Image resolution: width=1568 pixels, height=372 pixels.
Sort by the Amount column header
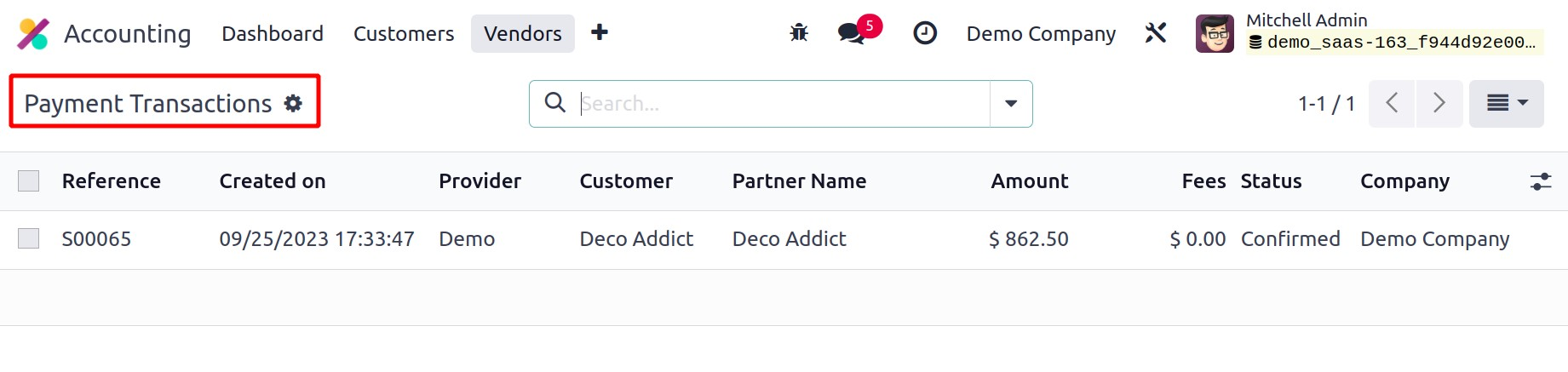[1029, 181]
